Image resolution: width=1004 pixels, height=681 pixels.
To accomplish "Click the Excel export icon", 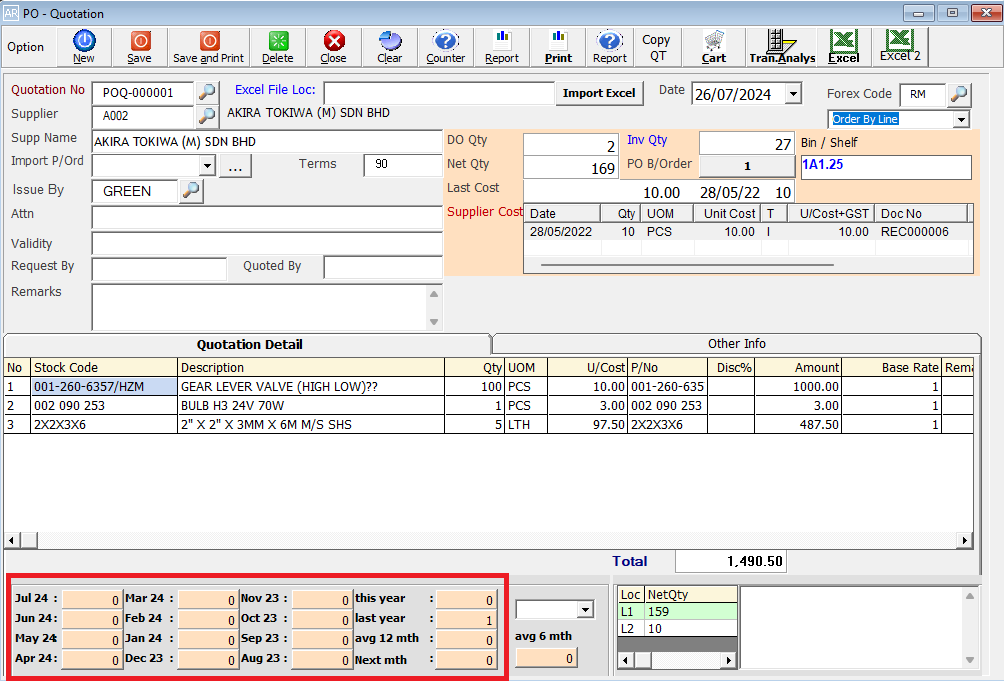I will click(844, 47).
